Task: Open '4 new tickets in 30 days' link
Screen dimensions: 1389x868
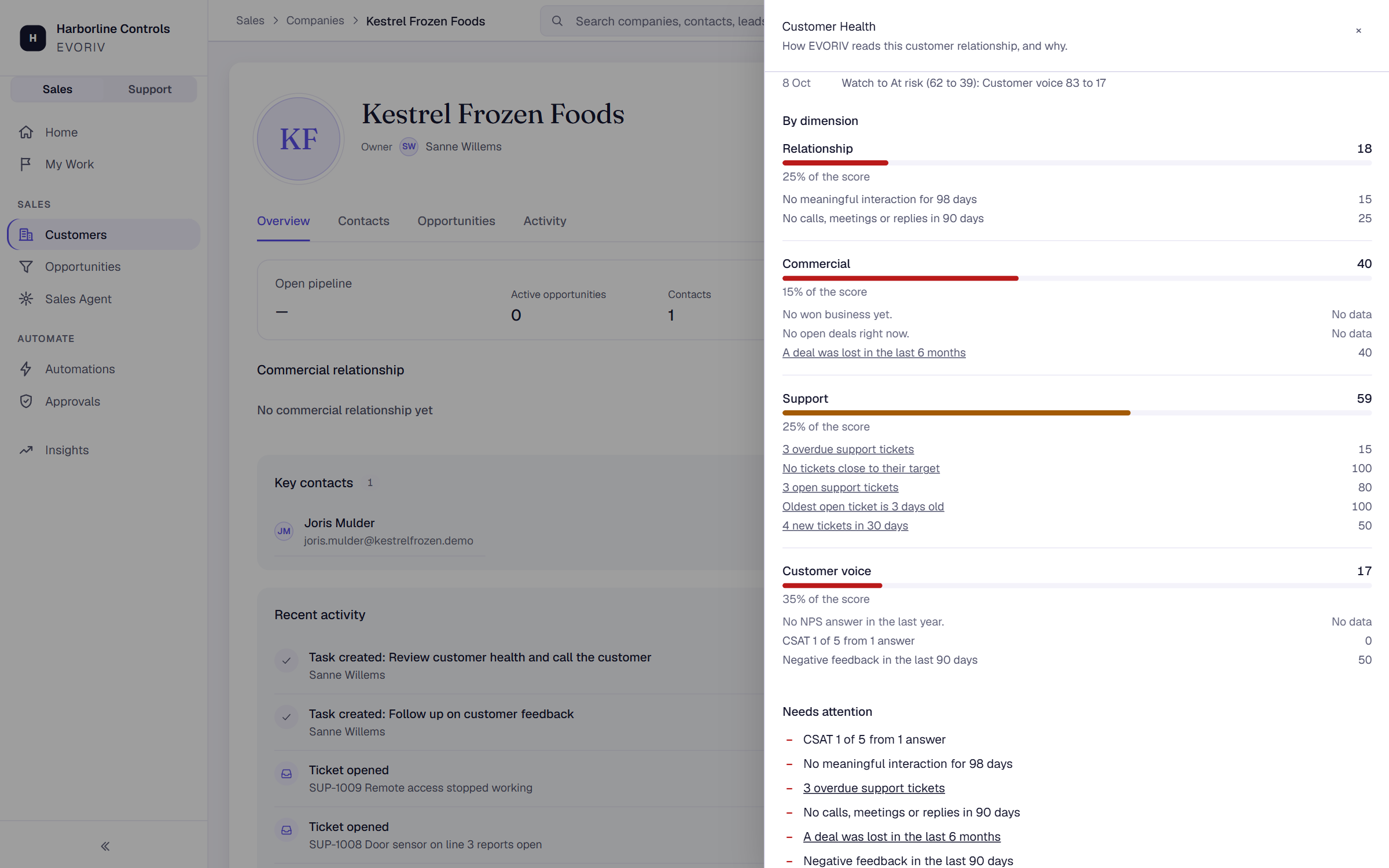Action: pyautogui.click(x=845, y=525)
